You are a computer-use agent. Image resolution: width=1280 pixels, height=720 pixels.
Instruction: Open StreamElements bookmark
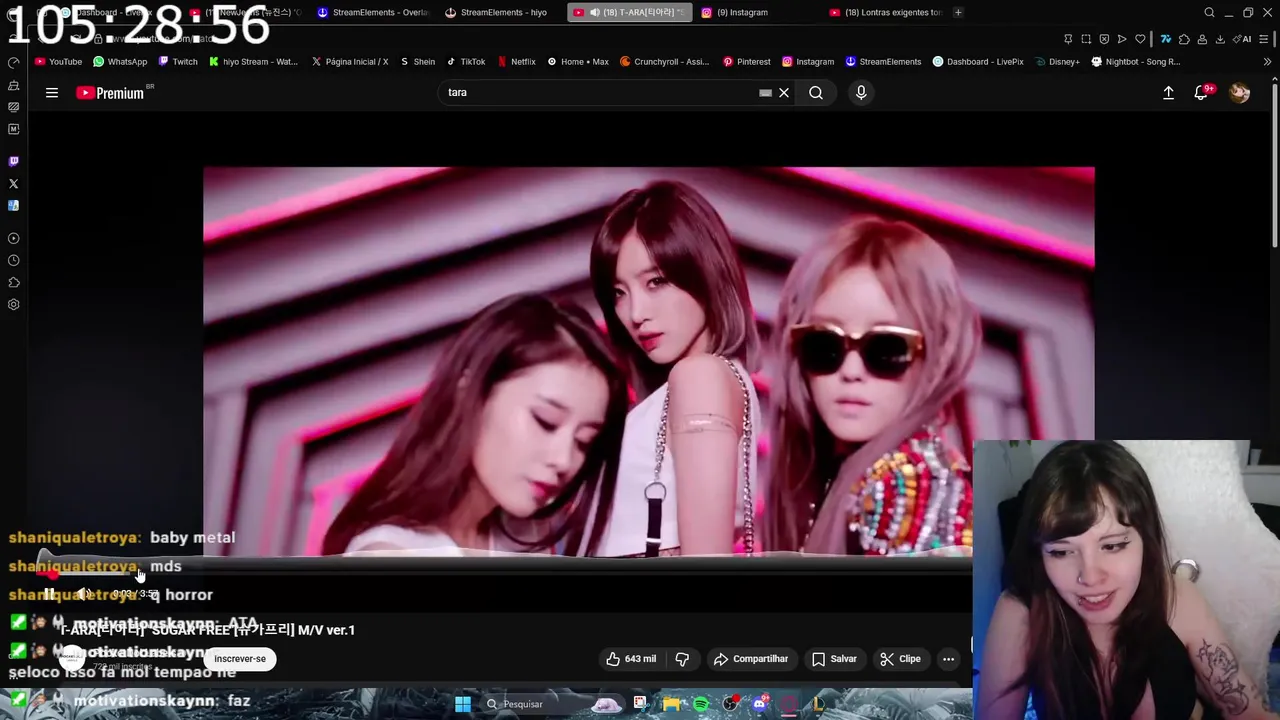pos(883,61)
